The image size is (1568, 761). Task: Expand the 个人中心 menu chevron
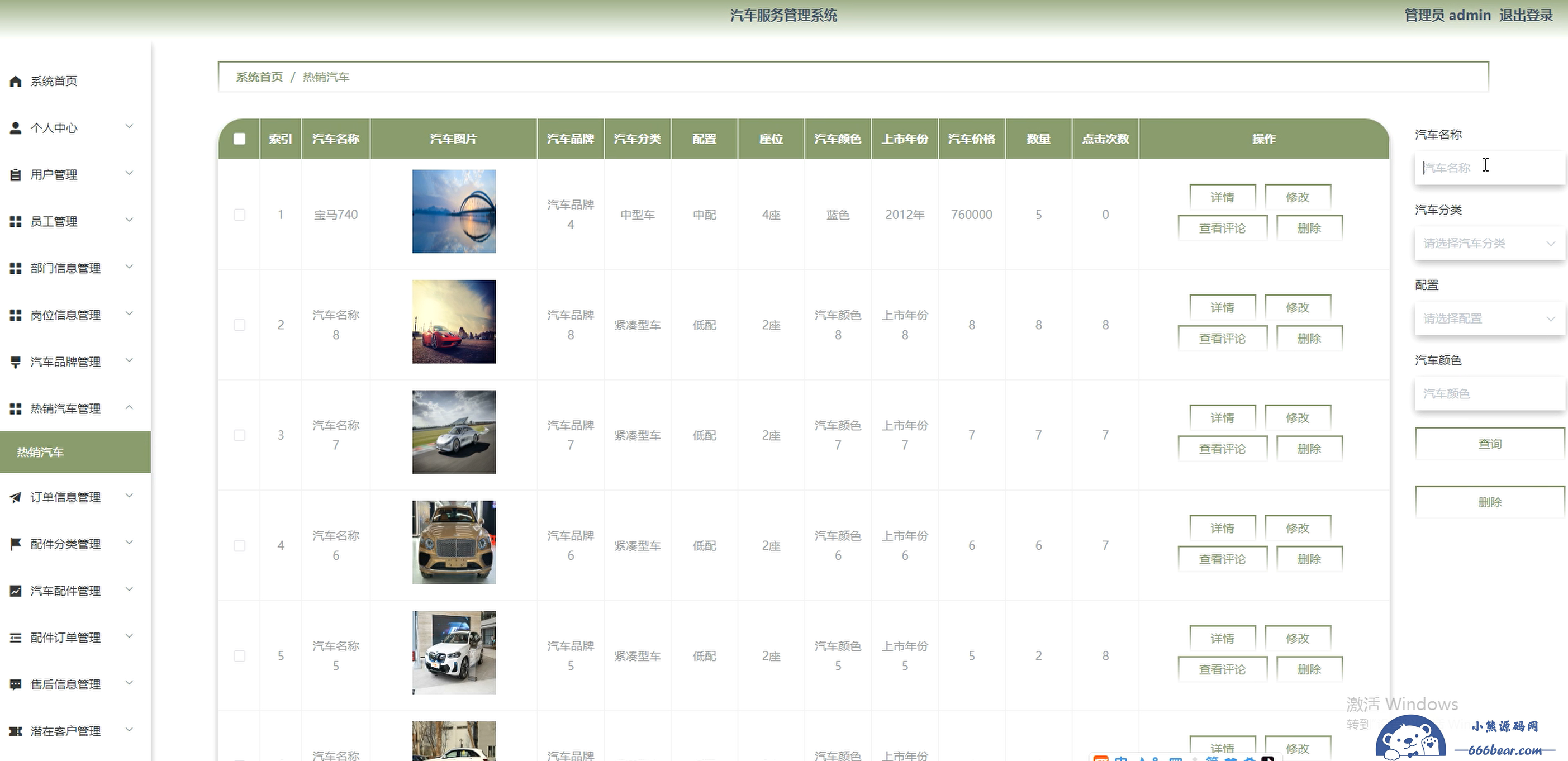(129, 127)
